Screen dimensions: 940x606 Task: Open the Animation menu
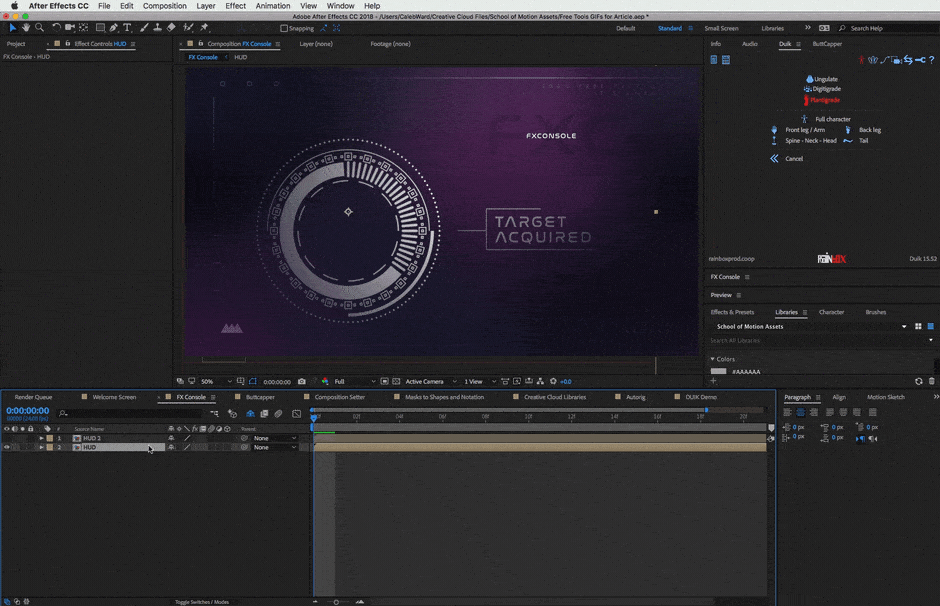(273, 5)
